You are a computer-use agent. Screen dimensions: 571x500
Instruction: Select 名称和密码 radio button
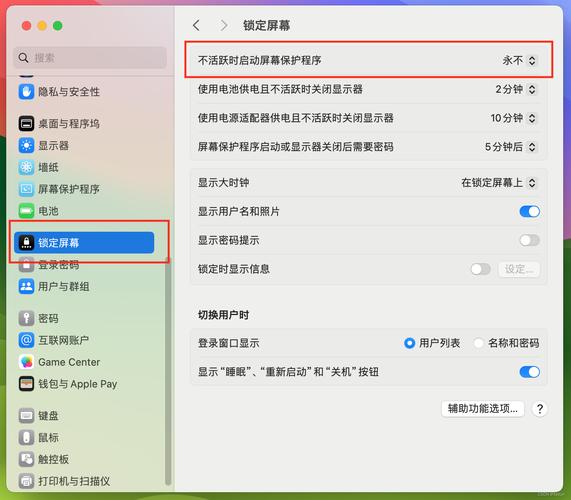(479, 343)
